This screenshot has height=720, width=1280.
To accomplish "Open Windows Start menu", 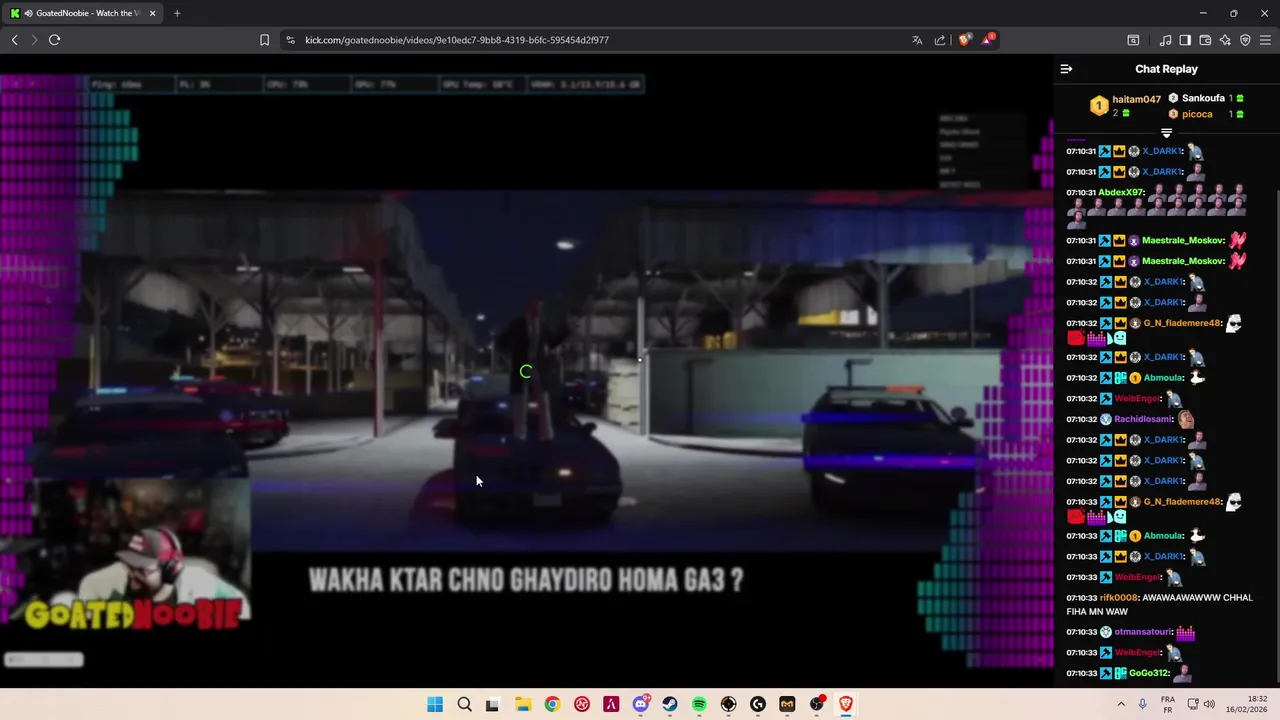I will coord(435,704).
